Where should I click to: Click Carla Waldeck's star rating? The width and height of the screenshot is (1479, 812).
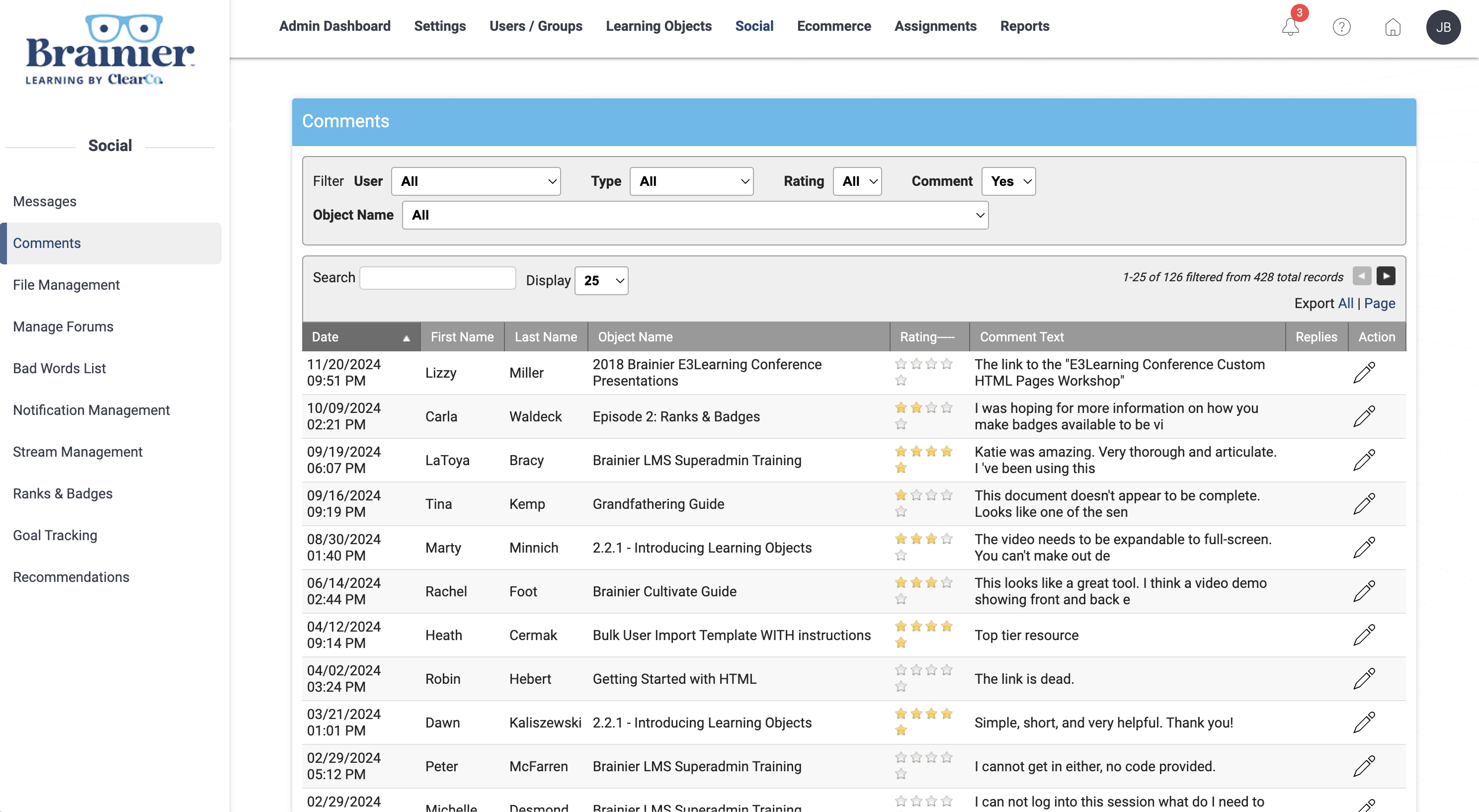coord(923,416)
